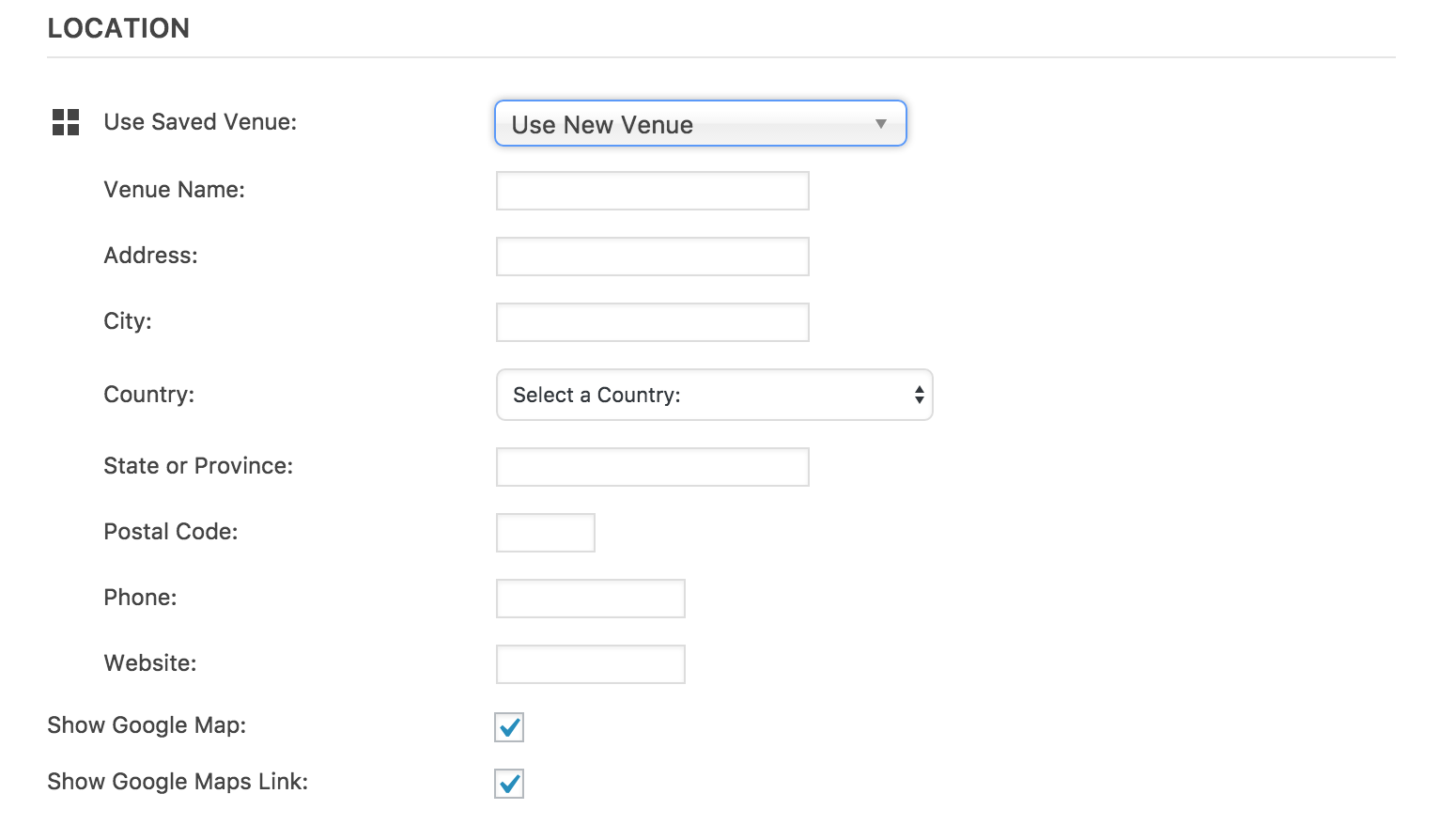1456x825 pixels.
Task: Click the Postal Code input box
Action: (545, 533)
